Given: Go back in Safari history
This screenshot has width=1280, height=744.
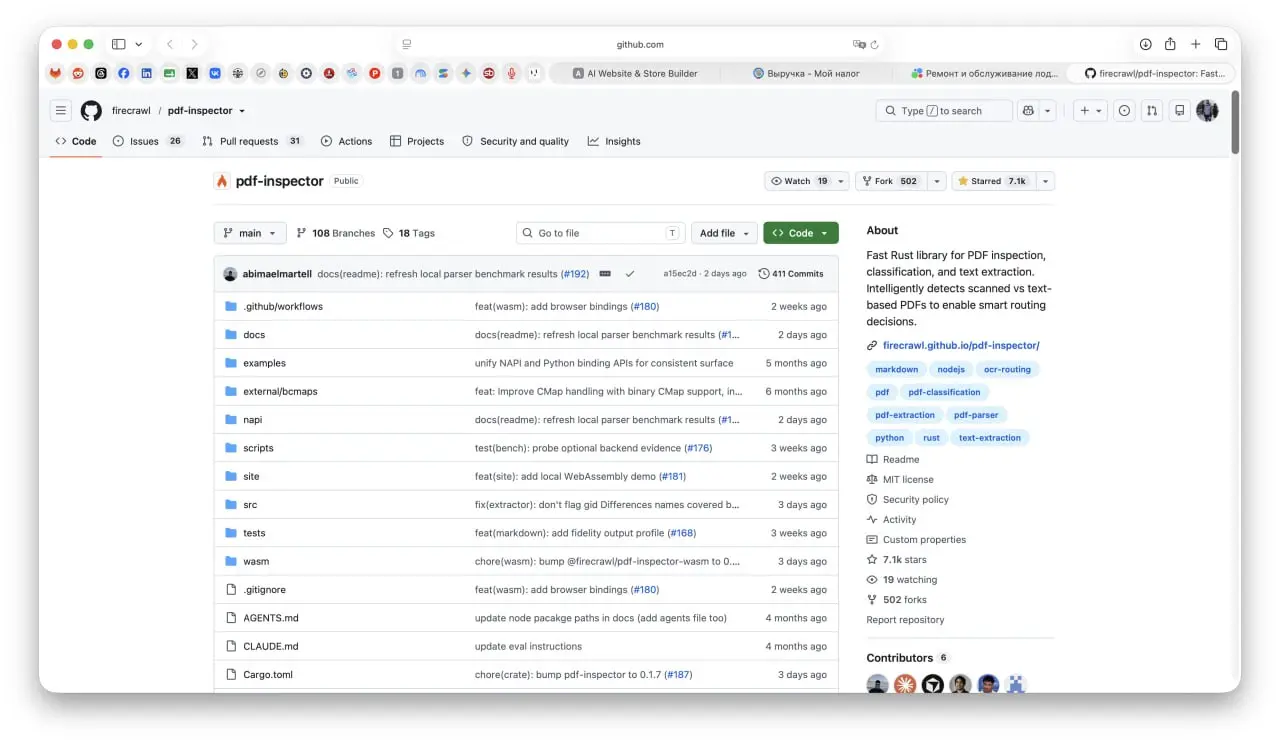Looking at the screenshot, I should click(x=170, y=44).
